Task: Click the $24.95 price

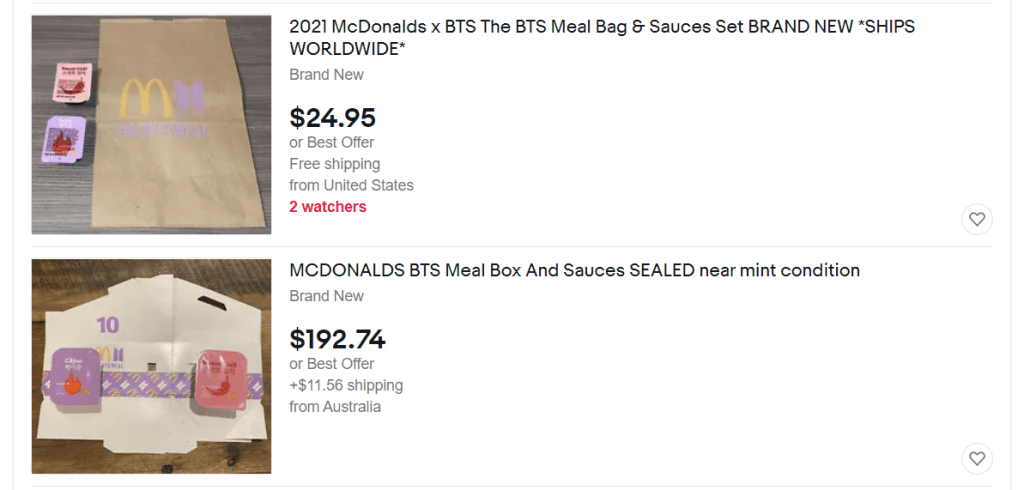Action: coord(332,118)
